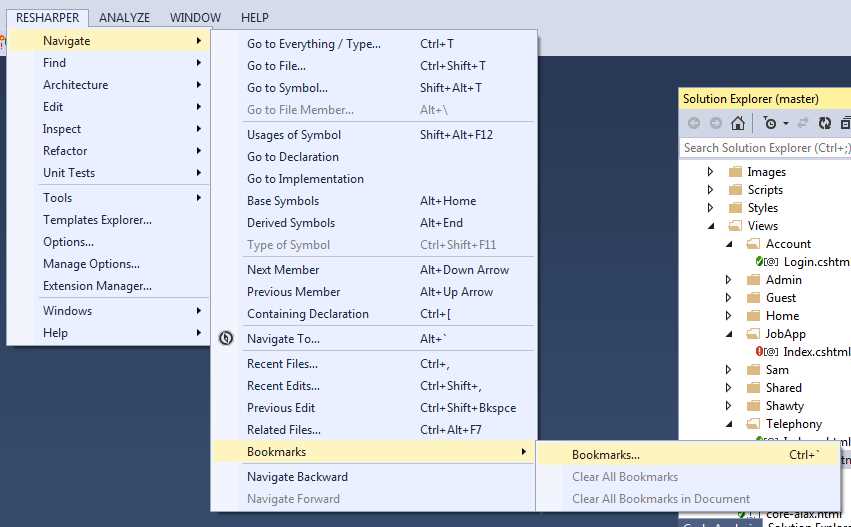Open the Inspect submenu
This screenshot has width=851, height=527.
[x=109, y=129]
